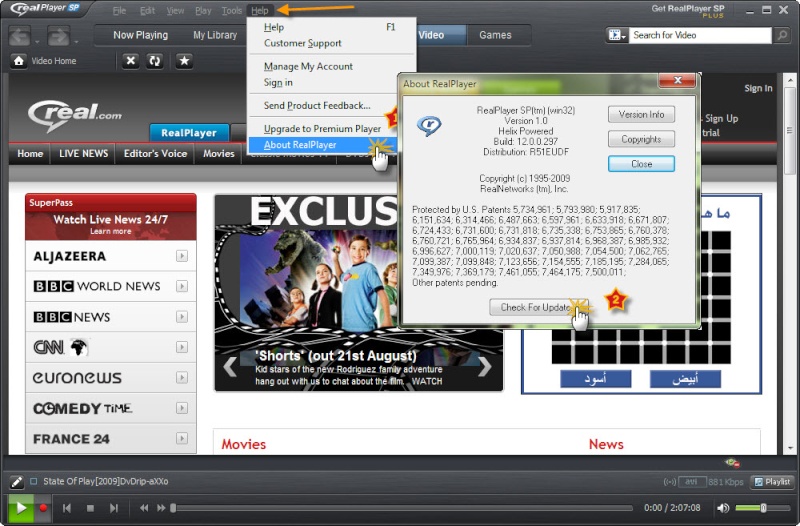The image size is (800, 526).
Task: Click in the Search for Video field
Action: point(700,35)
